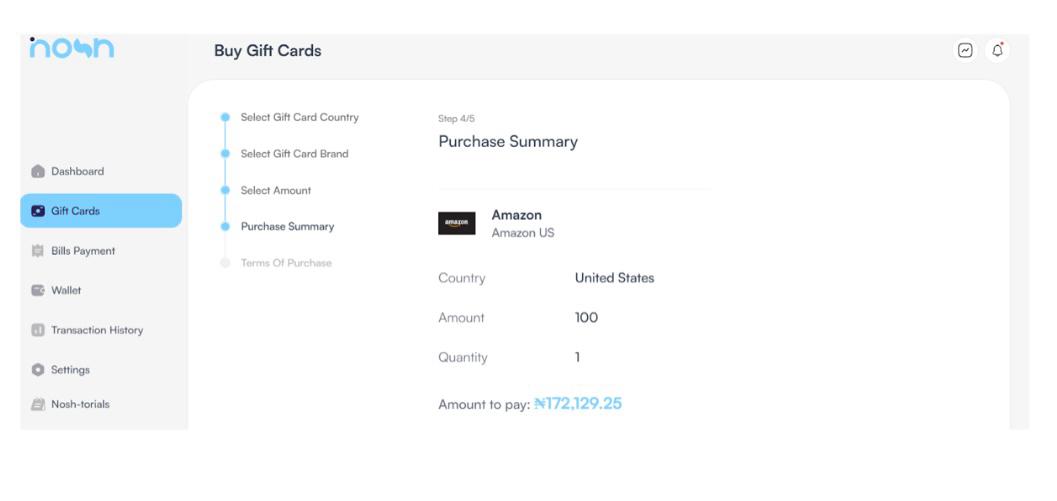
Task: Go back to Select Gift Card Country step
Action: tap(299, 117)
